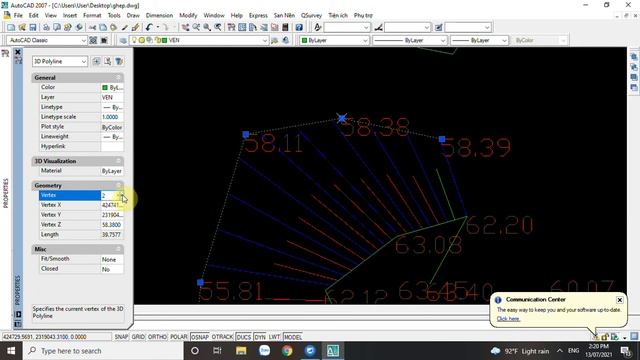Viewport: 640px width, 360px height.
Task: Toggle LWT lineweight display in status bar
Action: point(274,337)
